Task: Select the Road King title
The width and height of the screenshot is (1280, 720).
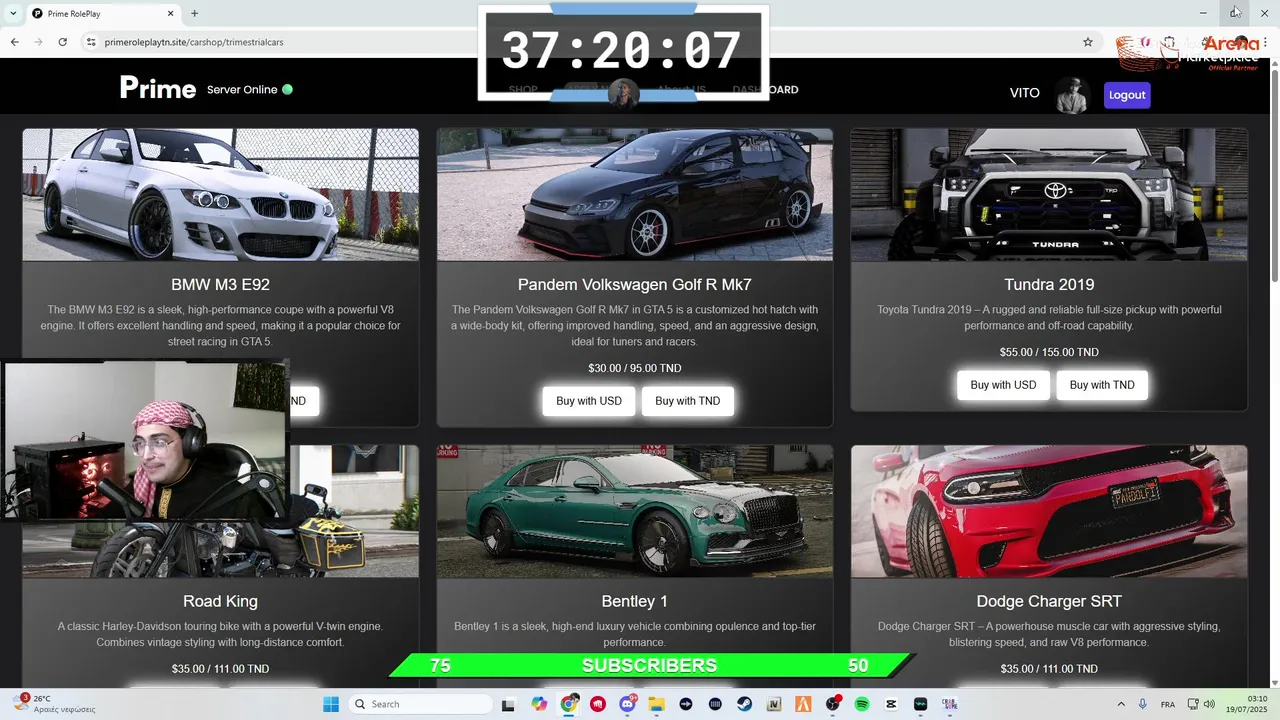Action: point(220,601)
